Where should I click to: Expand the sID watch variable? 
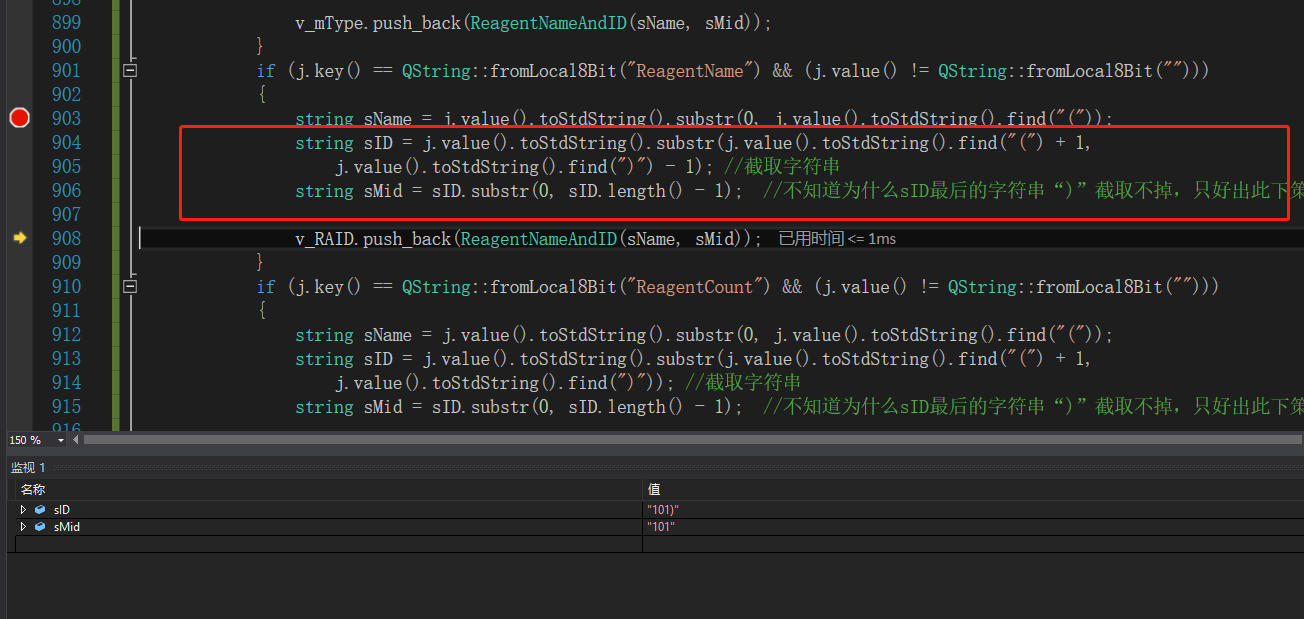(24, 510)
